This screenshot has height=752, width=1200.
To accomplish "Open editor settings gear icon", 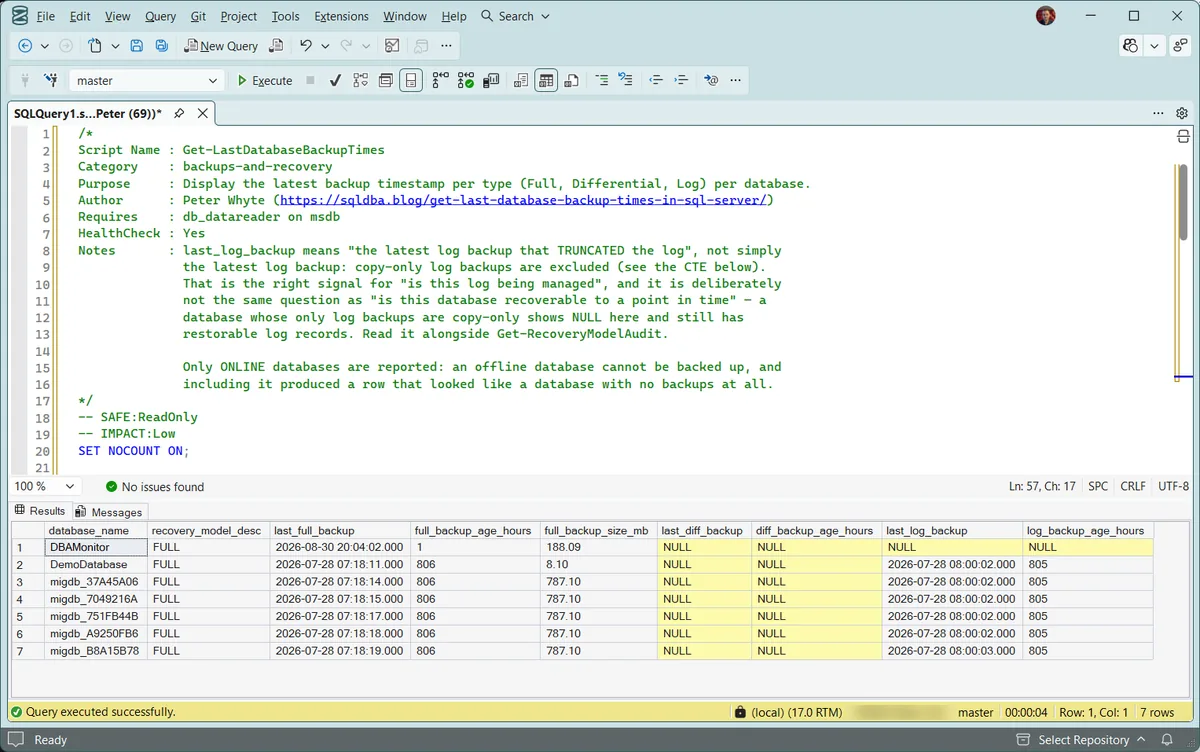I will click(x=1182, y=114).
